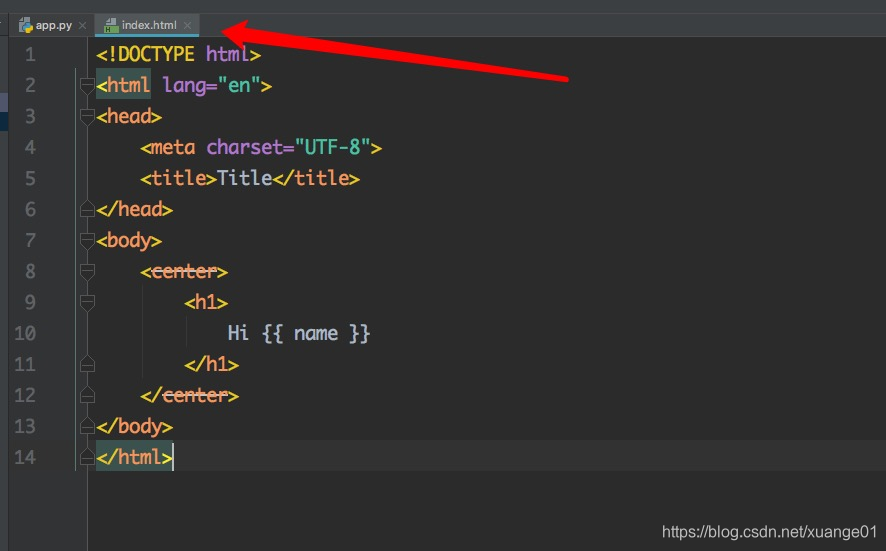The height and width of the screenshot is (551, 886).
Task: Click line number 14 in the gutter
Action: (25, 457)
